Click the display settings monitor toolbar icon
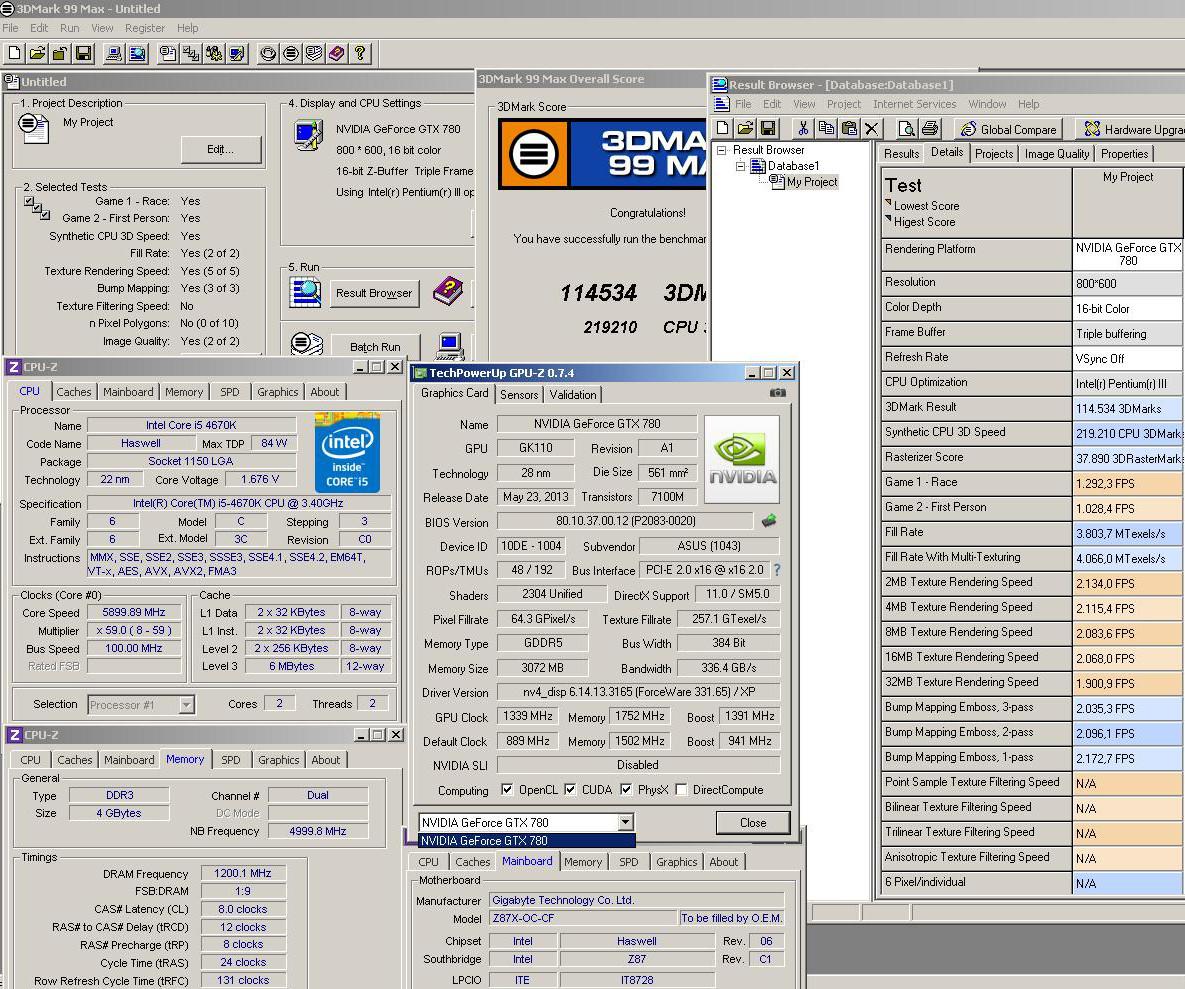 coord(237,53)
